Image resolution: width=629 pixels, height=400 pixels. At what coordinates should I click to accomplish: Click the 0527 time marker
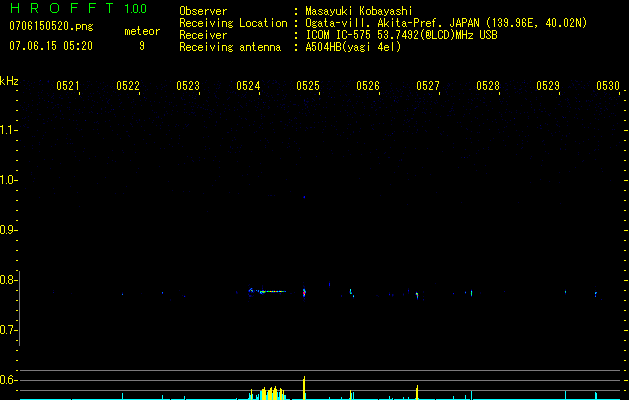click(x=428, y=86)
